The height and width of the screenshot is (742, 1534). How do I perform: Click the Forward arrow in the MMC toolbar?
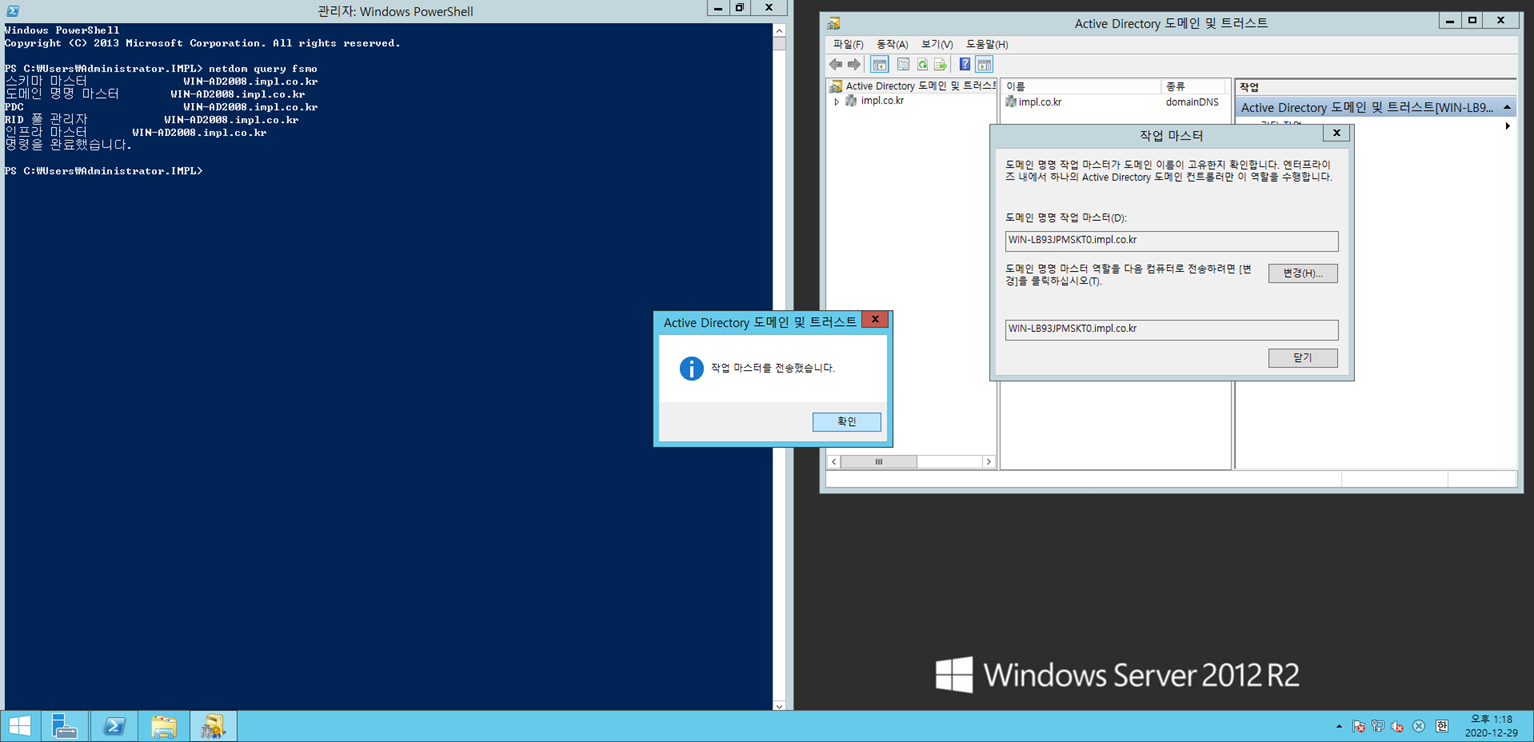click(x=854, y=65)
